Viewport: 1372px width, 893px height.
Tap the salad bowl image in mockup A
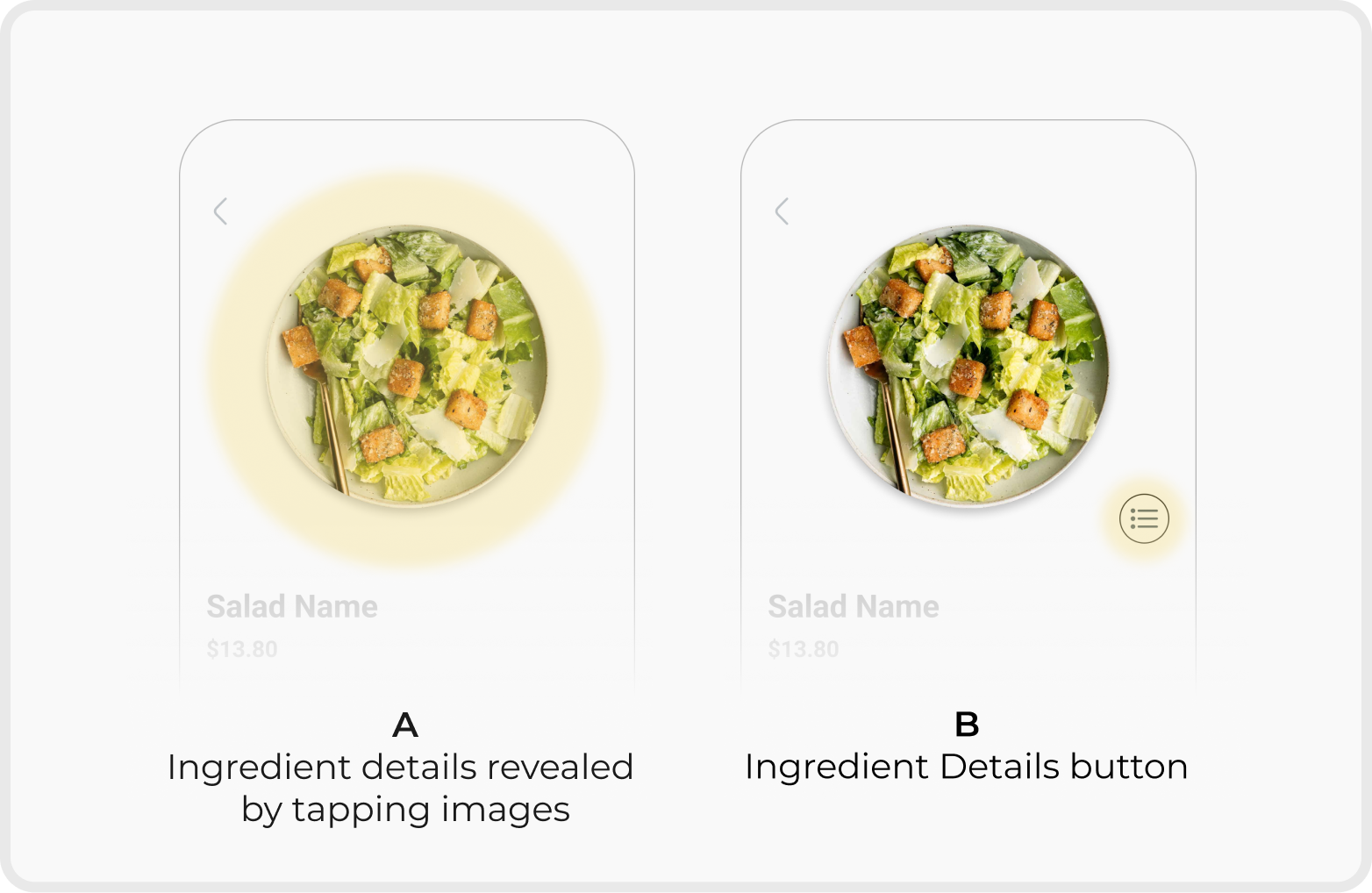[x=406, y=365]
